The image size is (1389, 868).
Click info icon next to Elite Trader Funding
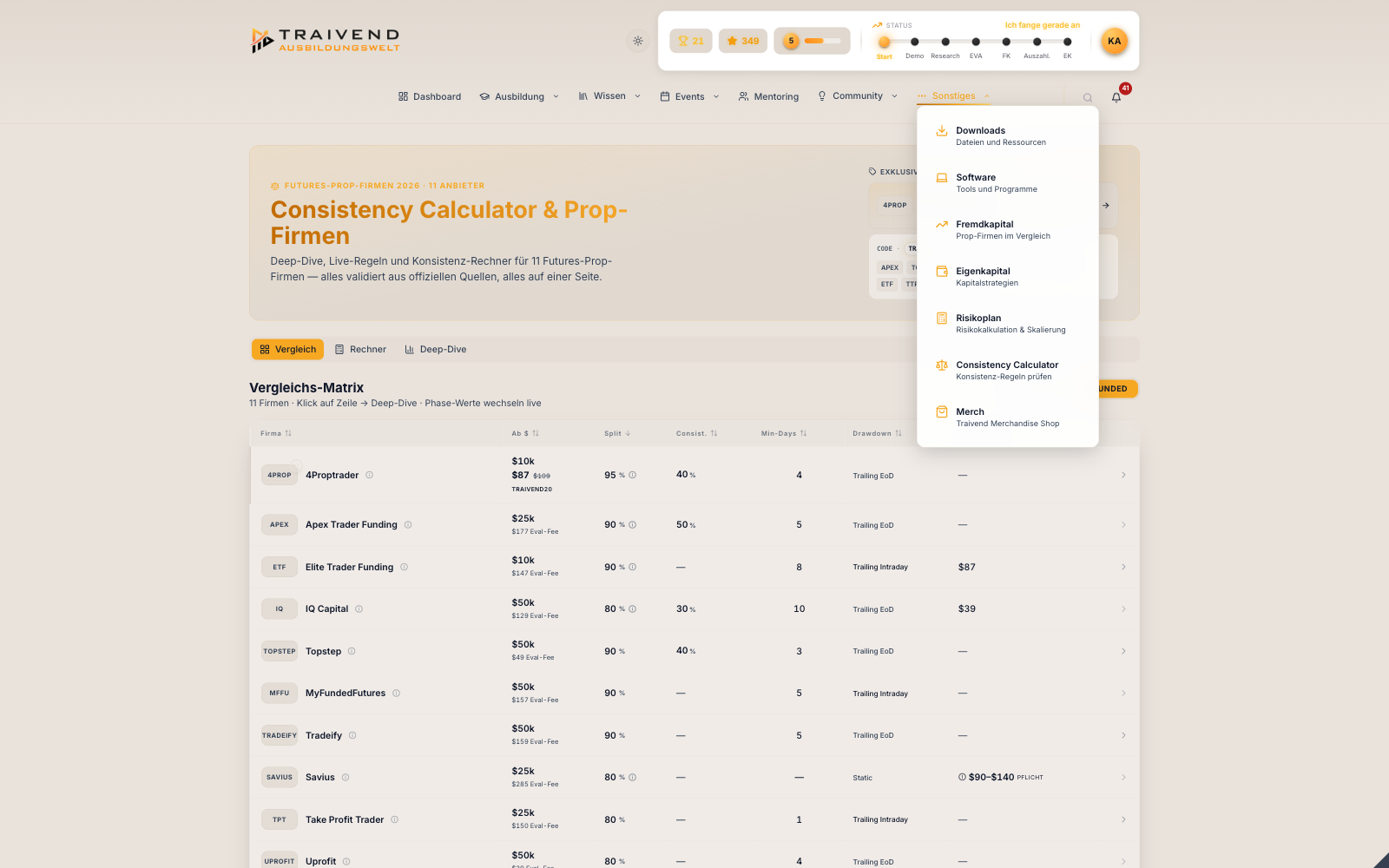[x=404, y=567]
